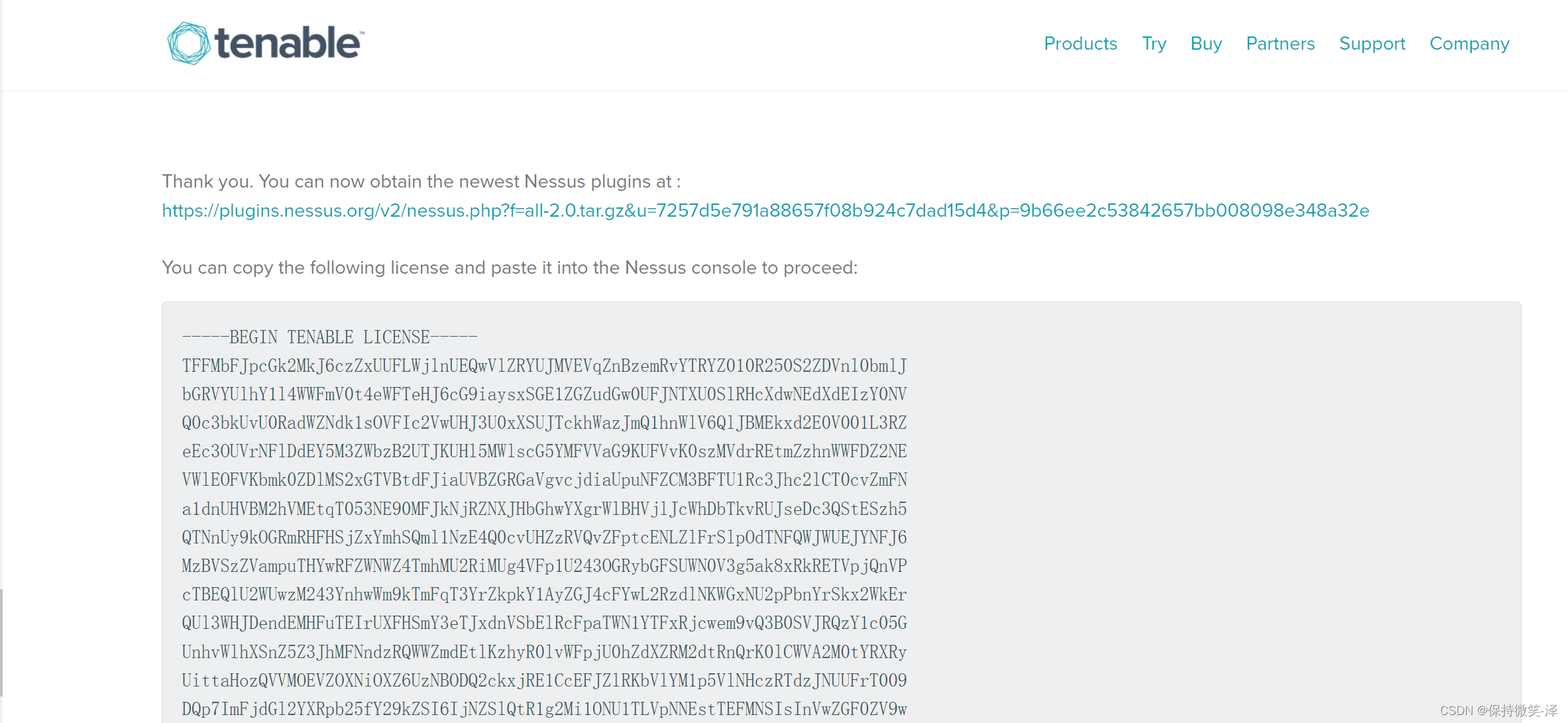Click the tenable wordmark text
Viewport: 1568px width, 723px height.
pos(288,44)
